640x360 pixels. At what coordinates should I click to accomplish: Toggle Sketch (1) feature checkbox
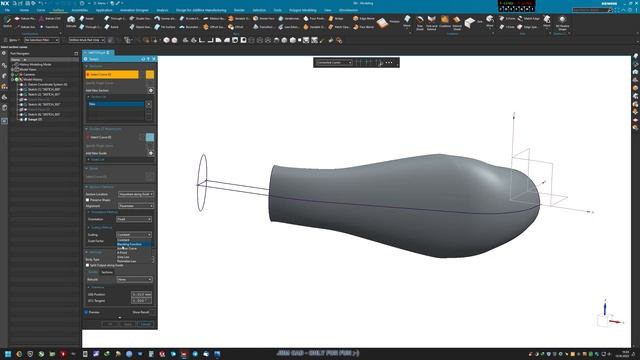pos(21,89)
